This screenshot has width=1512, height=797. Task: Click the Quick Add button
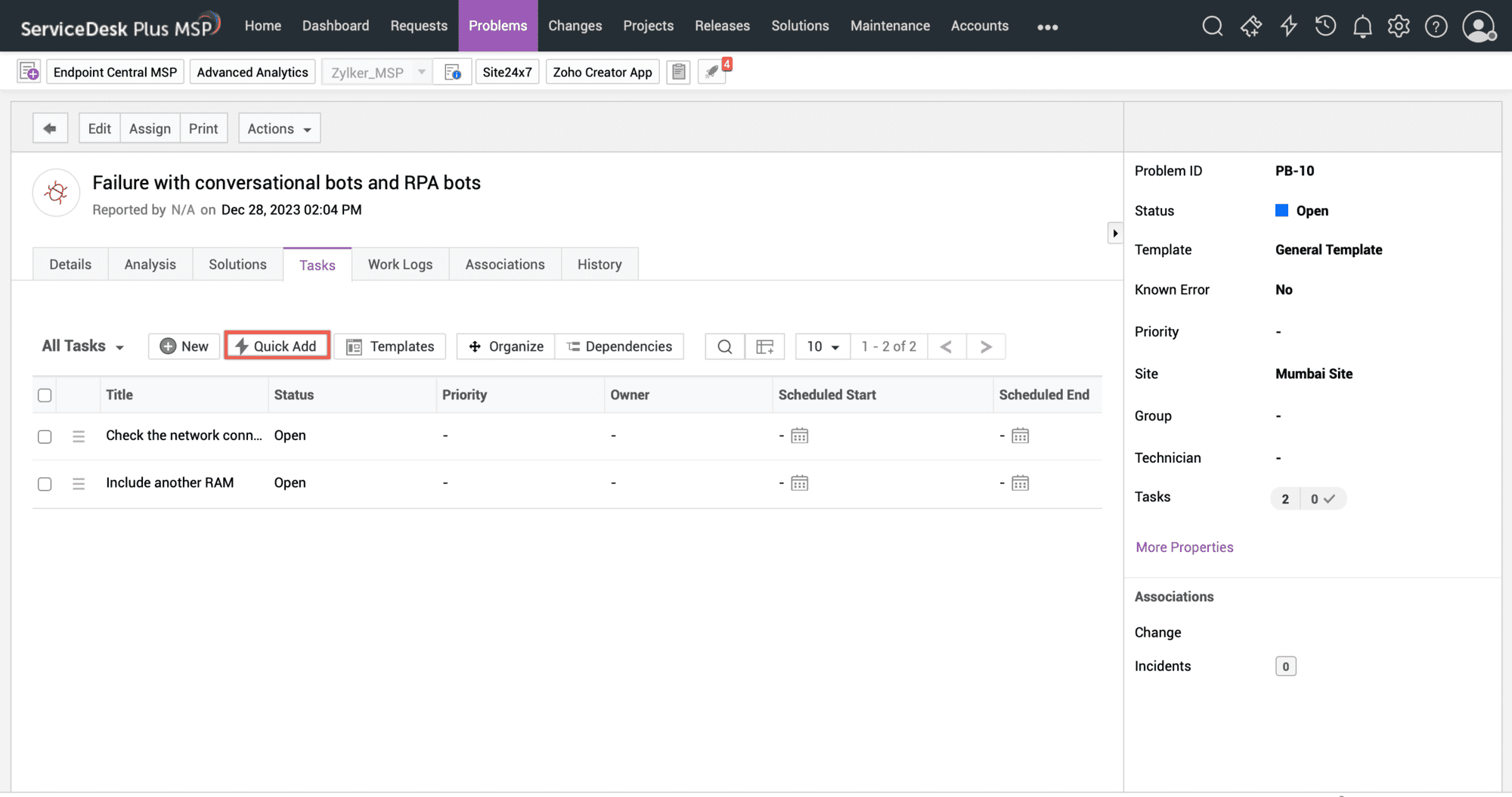coord(277,346)
